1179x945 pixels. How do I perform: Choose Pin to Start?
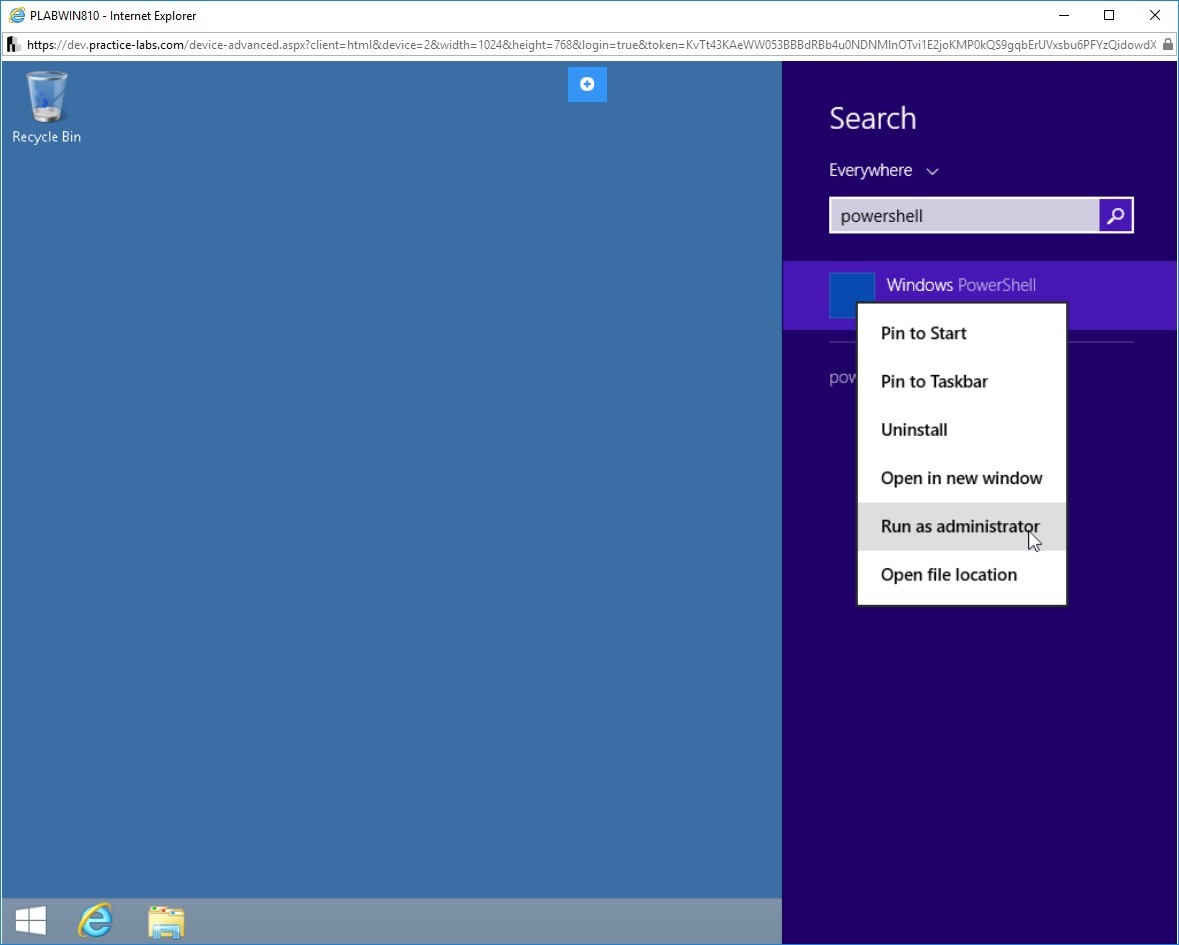[962, 333]
